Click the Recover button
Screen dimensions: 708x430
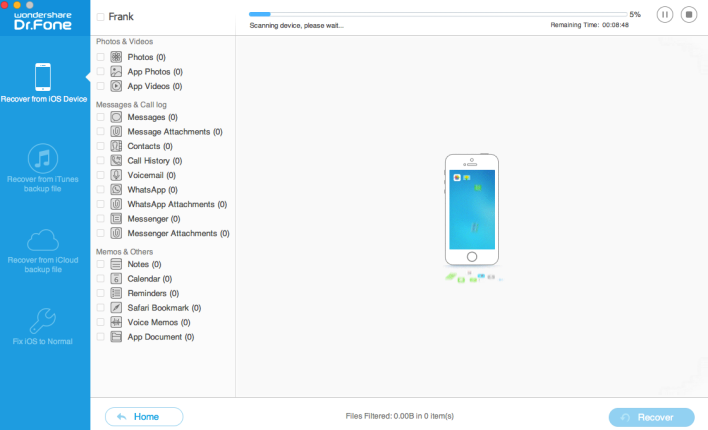tap(652, 417)
